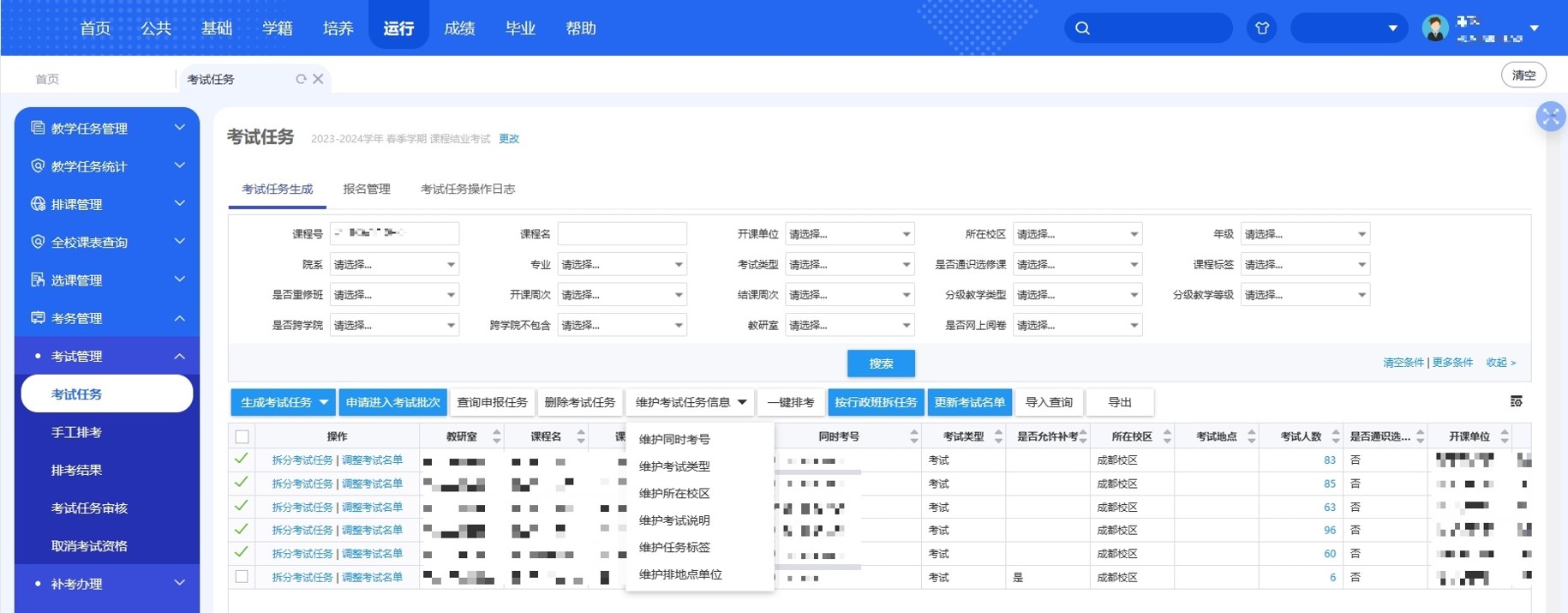Choose 维护排地点单位 from the dropdown menu
This screenshot has width=1568, height=613.
pos(680,574)
